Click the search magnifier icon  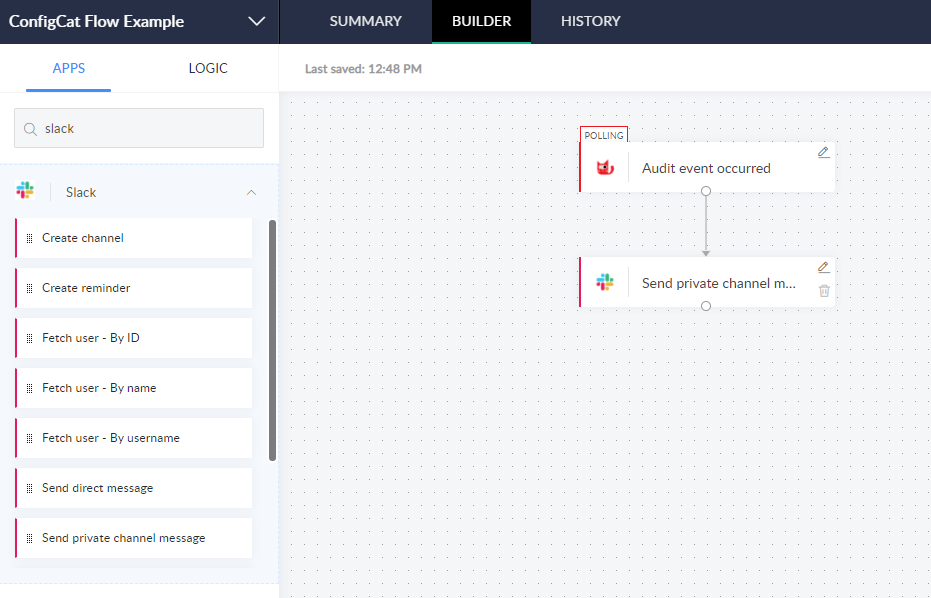(31, 128)
